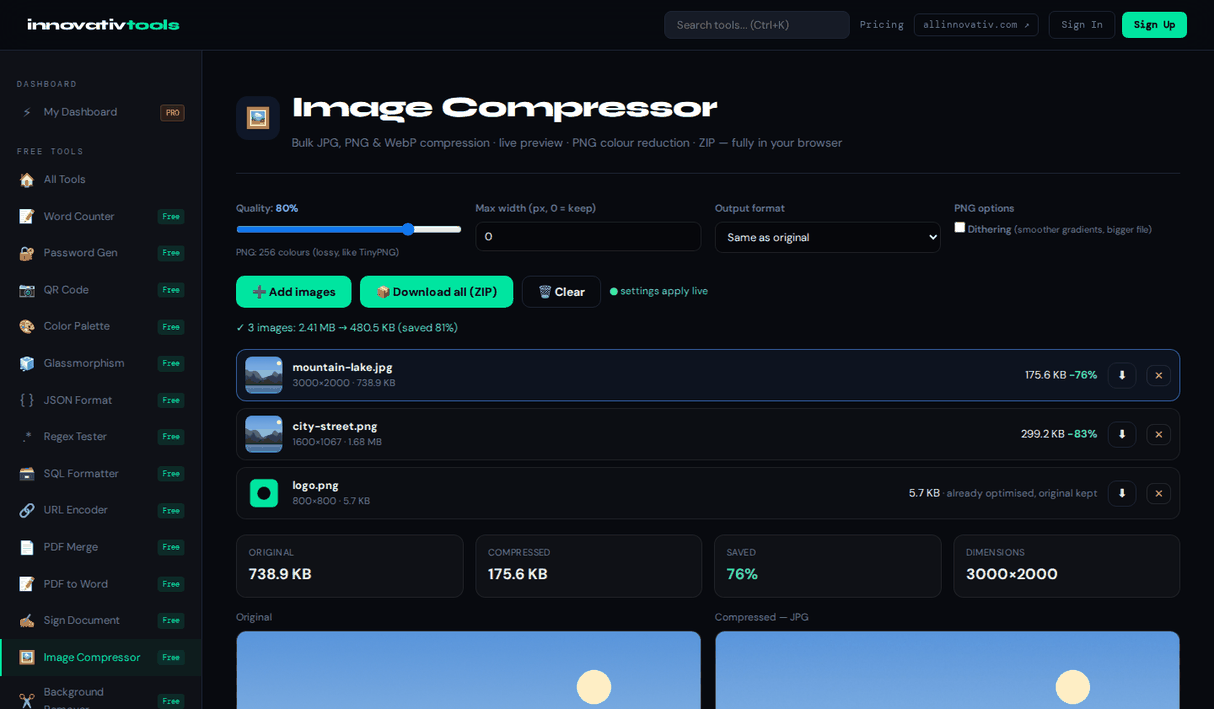Click the Sign Up button
This screenshot has height=709, width=1214.
1154,25
